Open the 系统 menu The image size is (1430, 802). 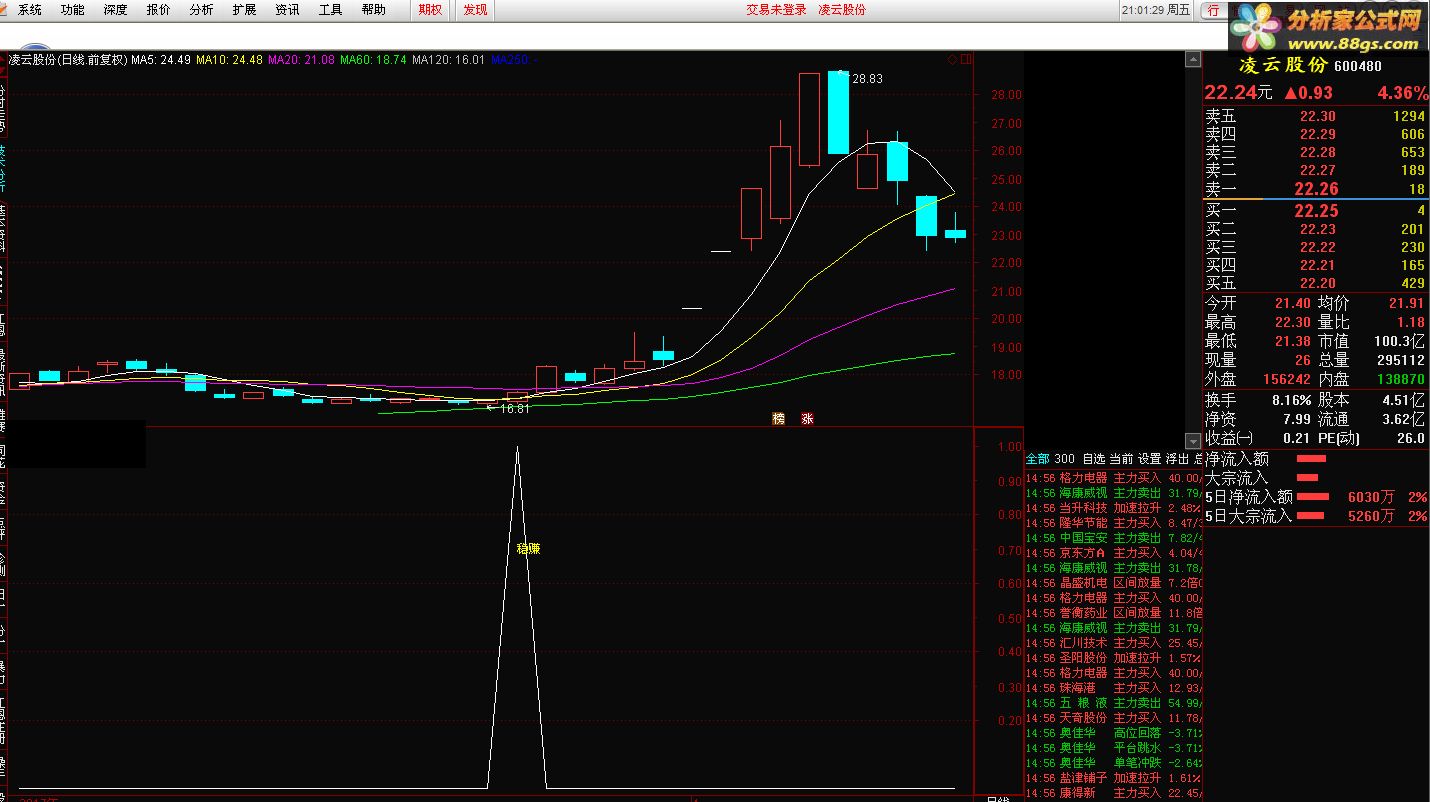(30, 10)
